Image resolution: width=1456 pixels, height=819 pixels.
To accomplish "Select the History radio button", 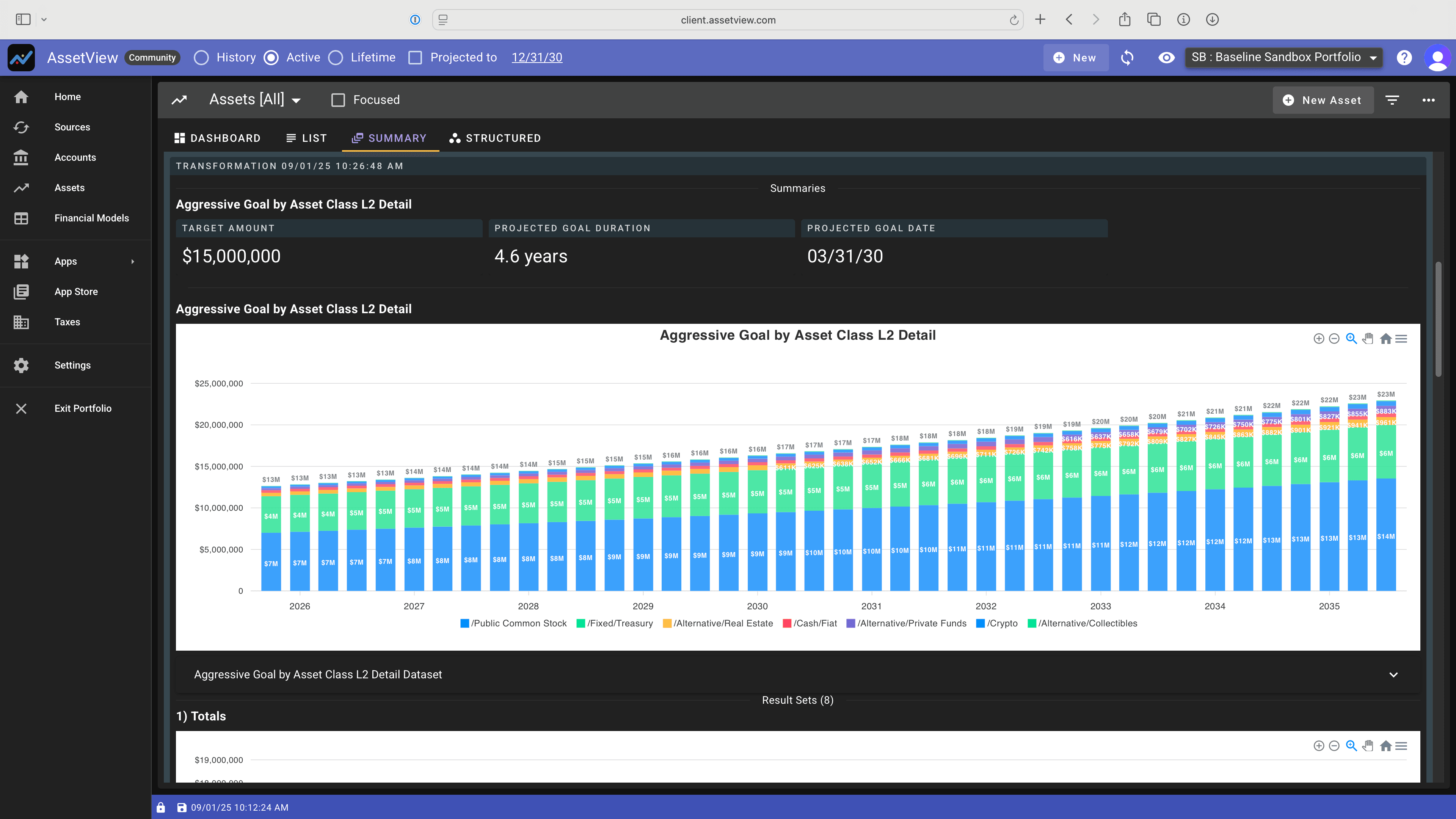I will pyautogui.click(x=201, y=58).
